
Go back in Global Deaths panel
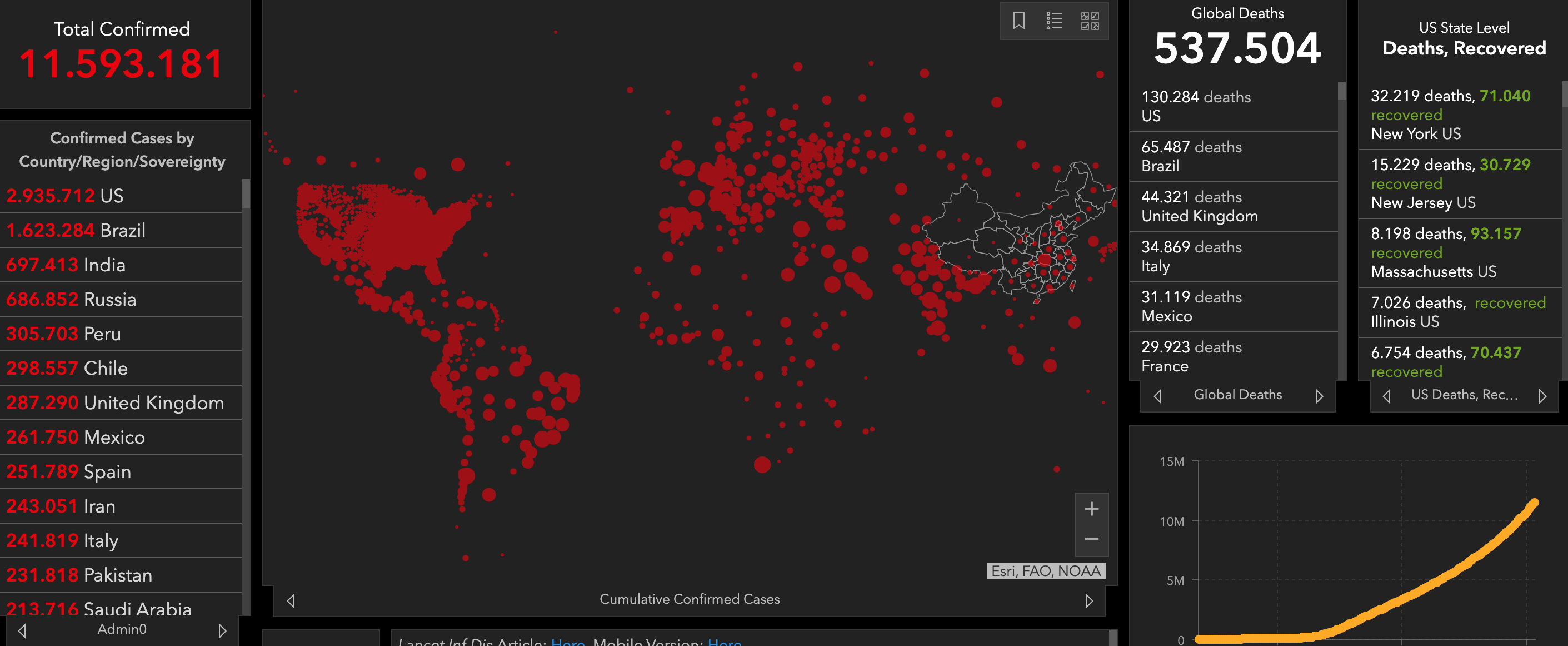(x=1157, y=396)
